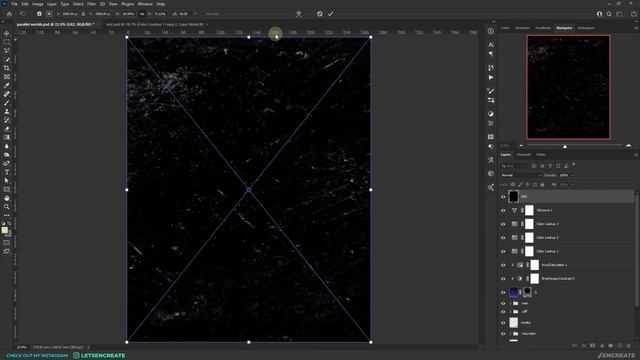Hide the Brightness/Contrast 1 layer

[x=503, y=279]
